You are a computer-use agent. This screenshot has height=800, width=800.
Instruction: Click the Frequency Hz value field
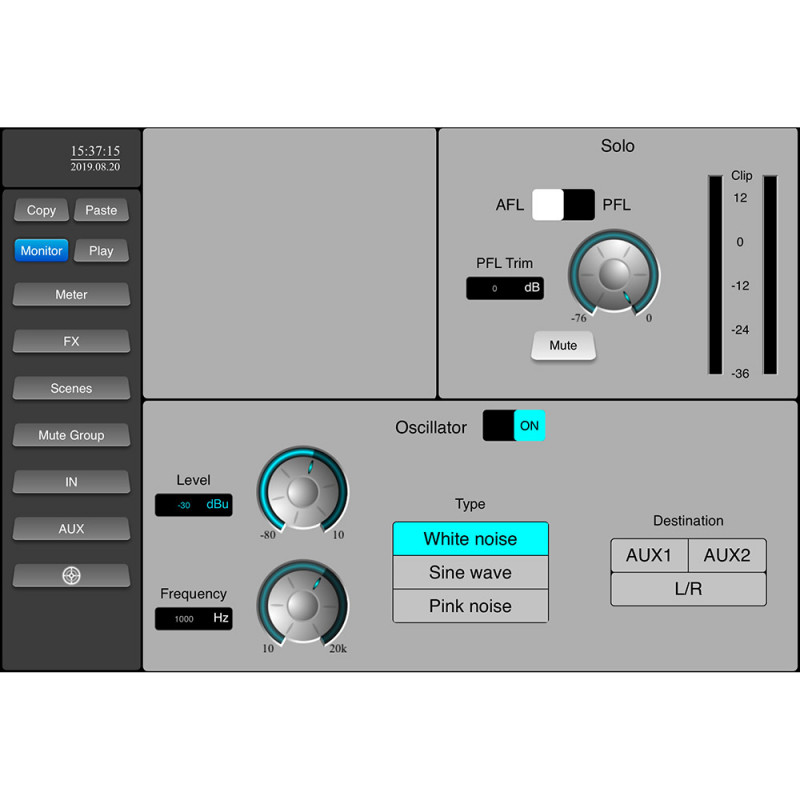pos(193,619)
